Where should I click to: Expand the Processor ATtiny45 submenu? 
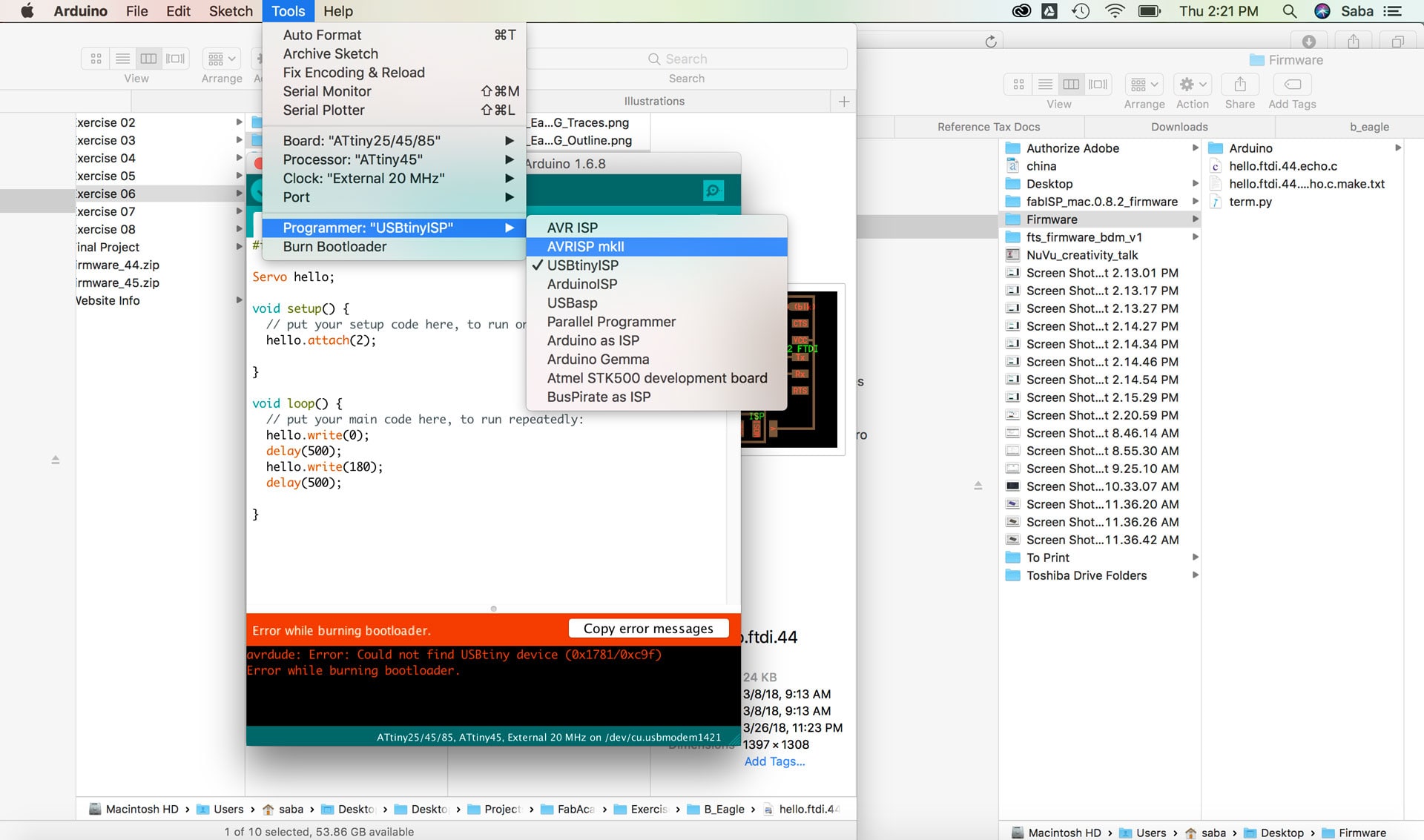pyautogui.click(x=394, y=159)
